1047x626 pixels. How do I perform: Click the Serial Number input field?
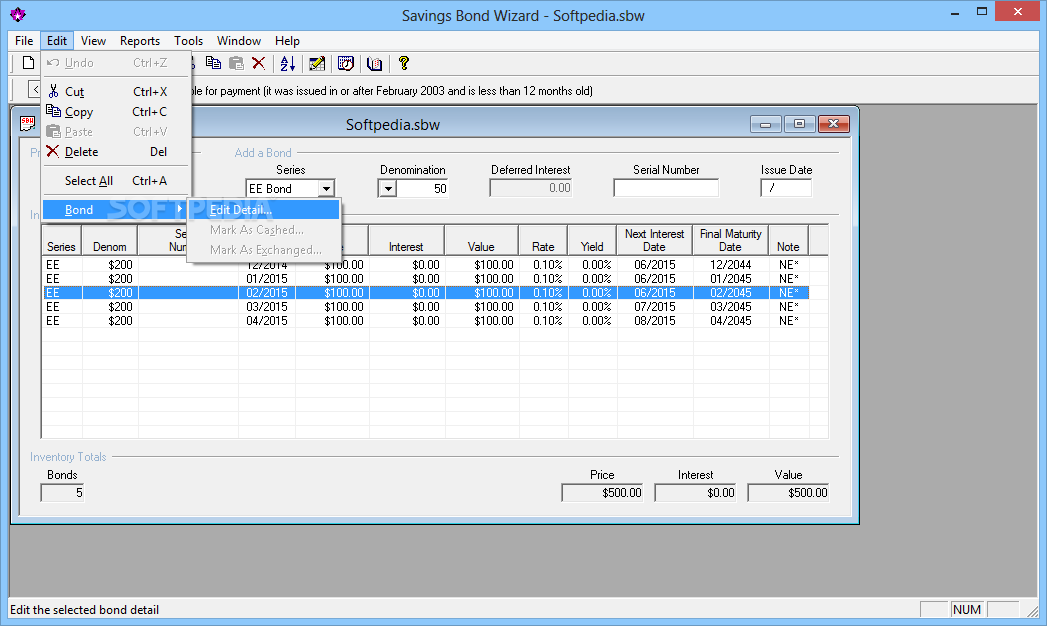coord(666,188)
